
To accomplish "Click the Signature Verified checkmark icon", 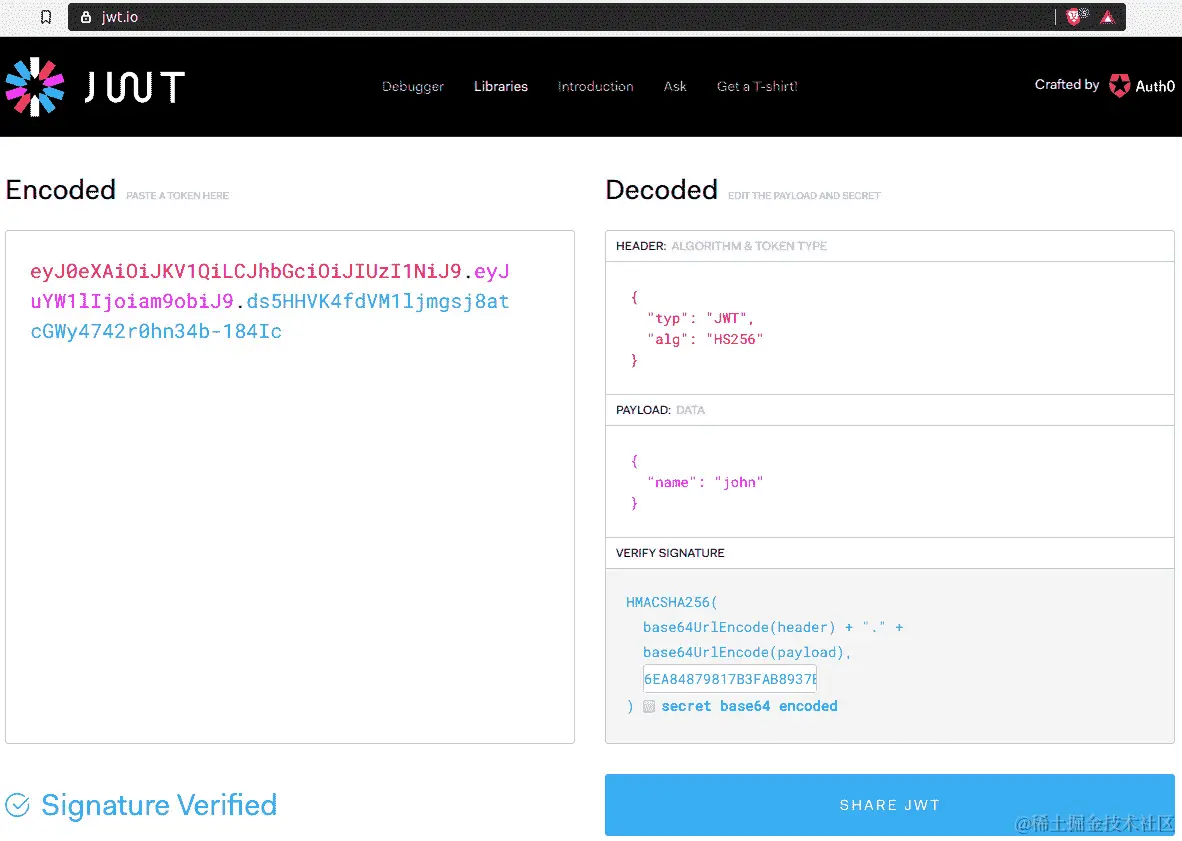I will click(x=17, y=804).
